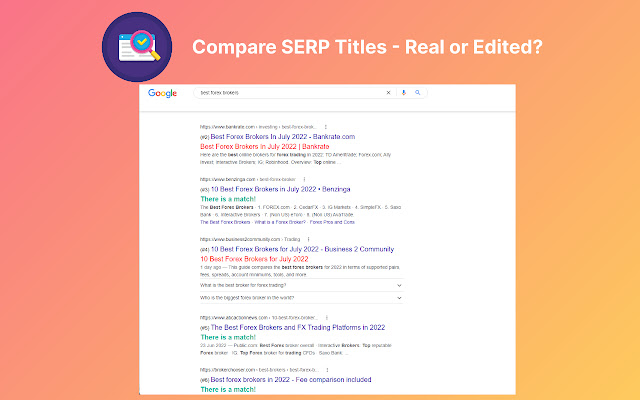Click the abcactionnews.com URL breadcrumb
640x400 pixels.
tap(259, 318)
